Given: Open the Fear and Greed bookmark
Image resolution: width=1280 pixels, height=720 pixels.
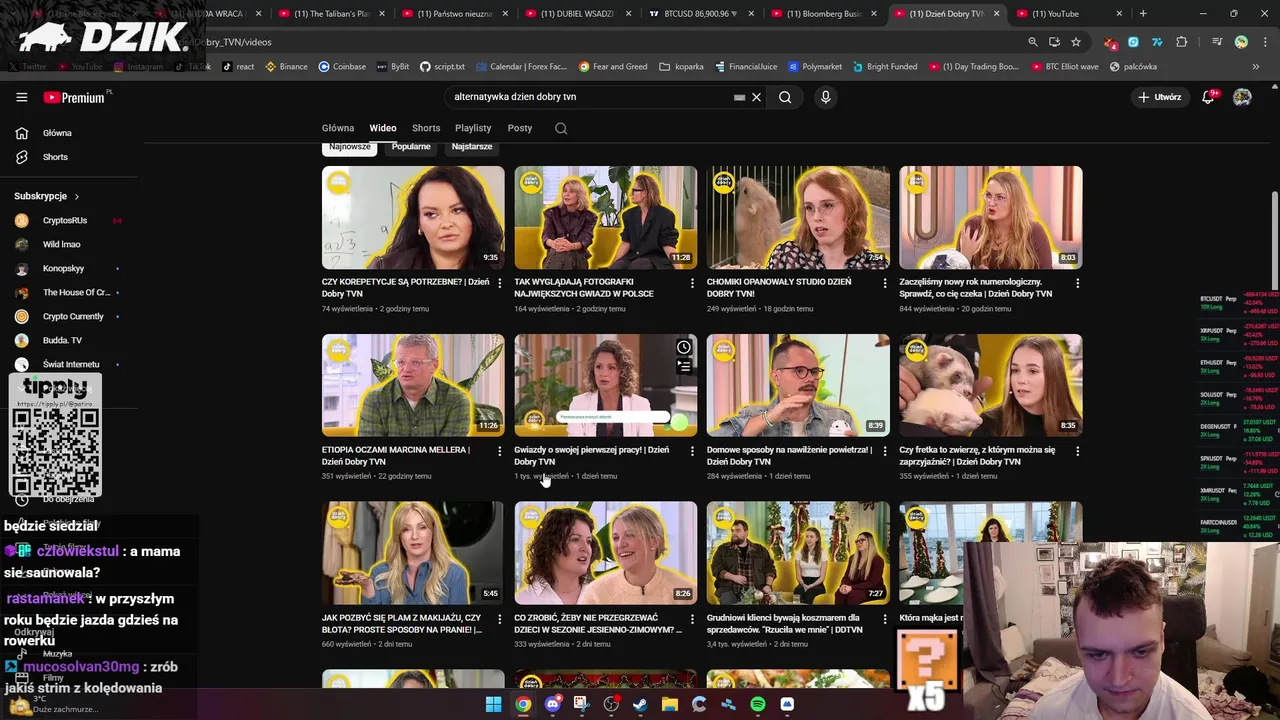Looking at the screenshot, I should click(613, 67).
